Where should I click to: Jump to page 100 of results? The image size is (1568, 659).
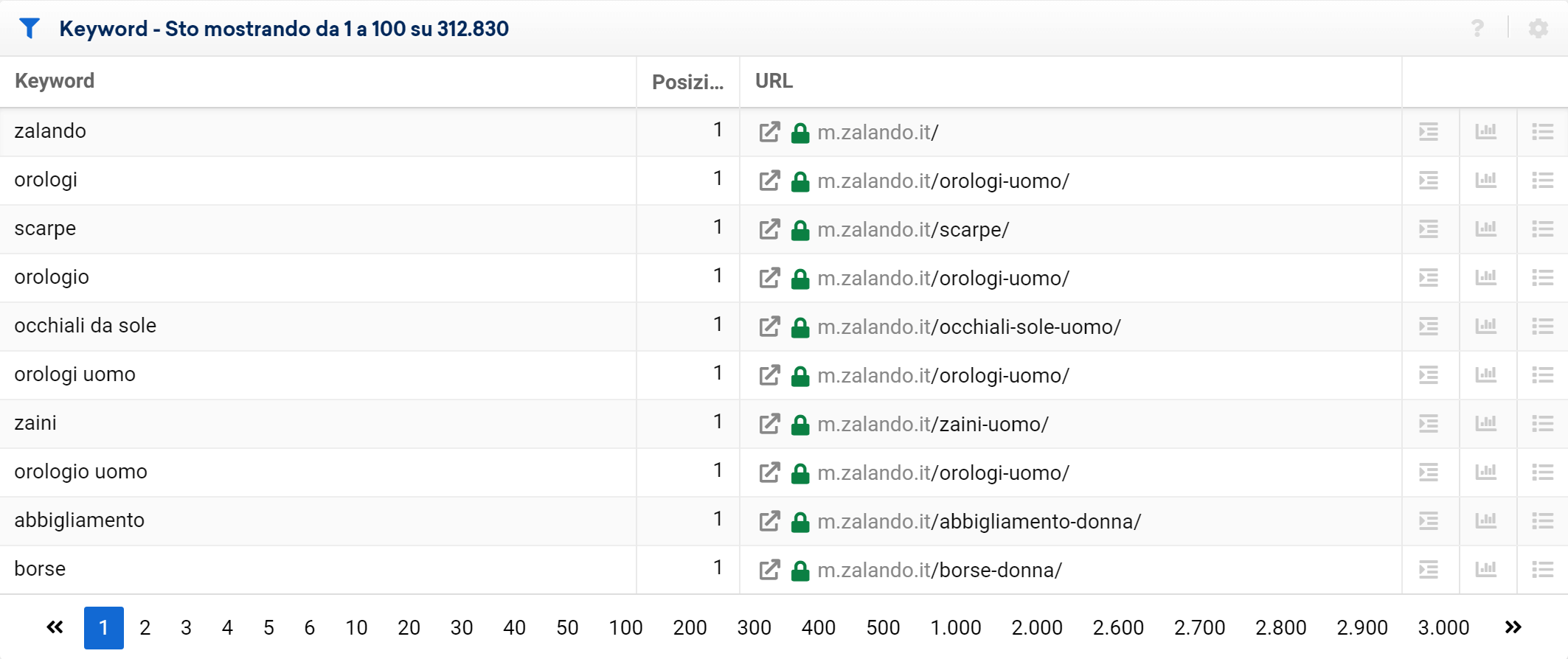625,628
